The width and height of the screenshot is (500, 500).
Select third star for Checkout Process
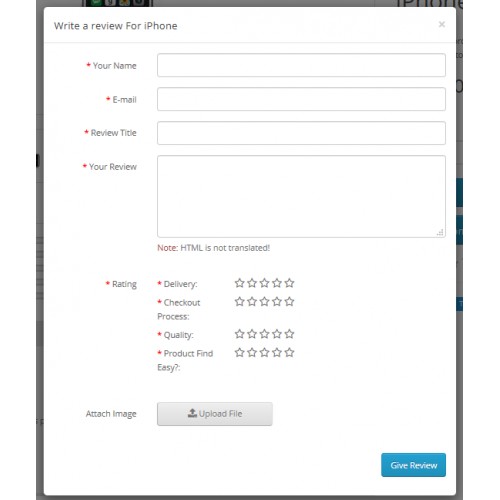coord(264,302)
